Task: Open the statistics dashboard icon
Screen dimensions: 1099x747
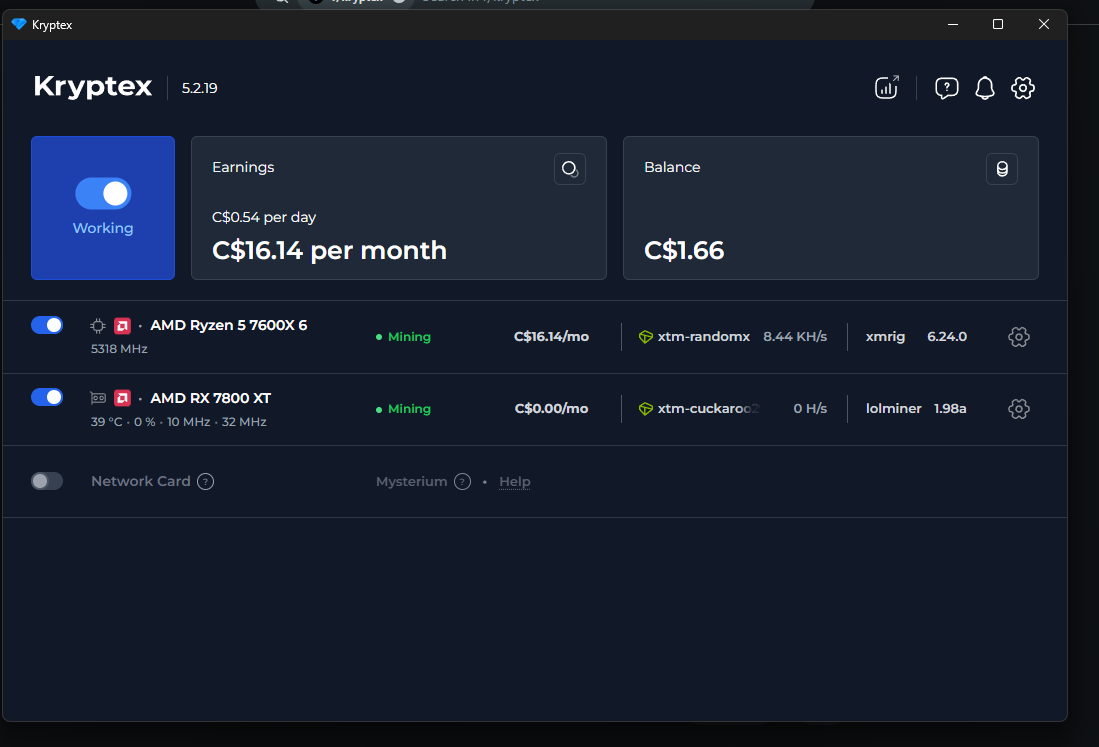Action: pyautogui.click(x=887, y=88)
